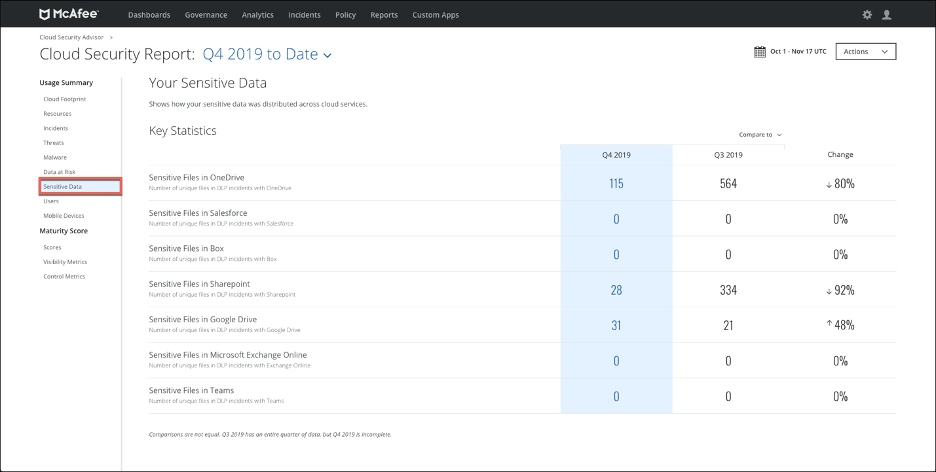The width and height of the screenshot is (936, 472).
Task: Click the Box Q4 2019 value 0
Action: [616, 255]
